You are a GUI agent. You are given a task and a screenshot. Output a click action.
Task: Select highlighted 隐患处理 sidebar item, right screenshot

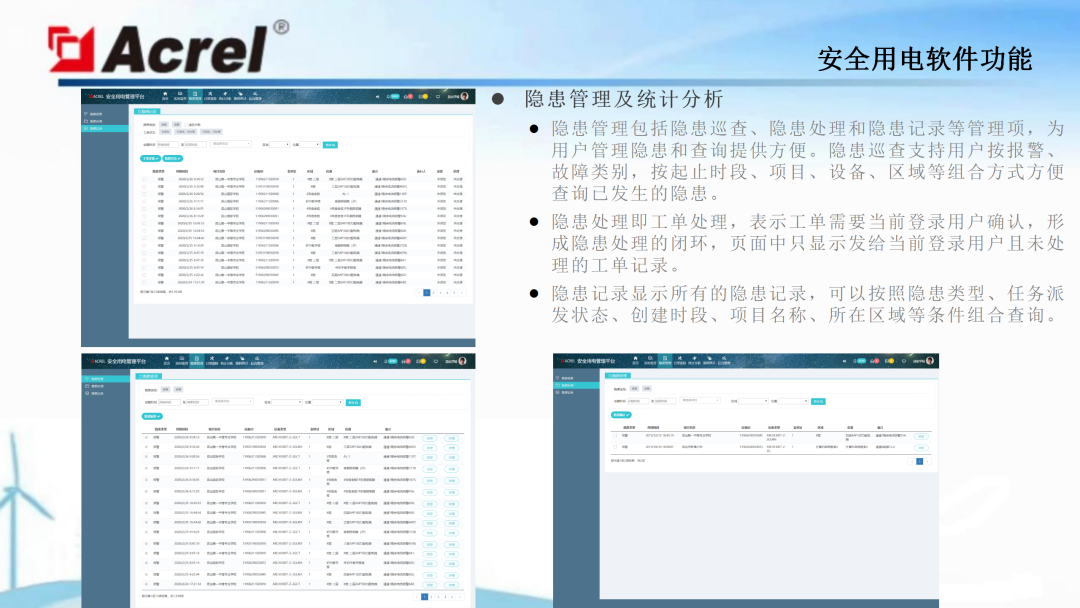[x=577, y=386]
